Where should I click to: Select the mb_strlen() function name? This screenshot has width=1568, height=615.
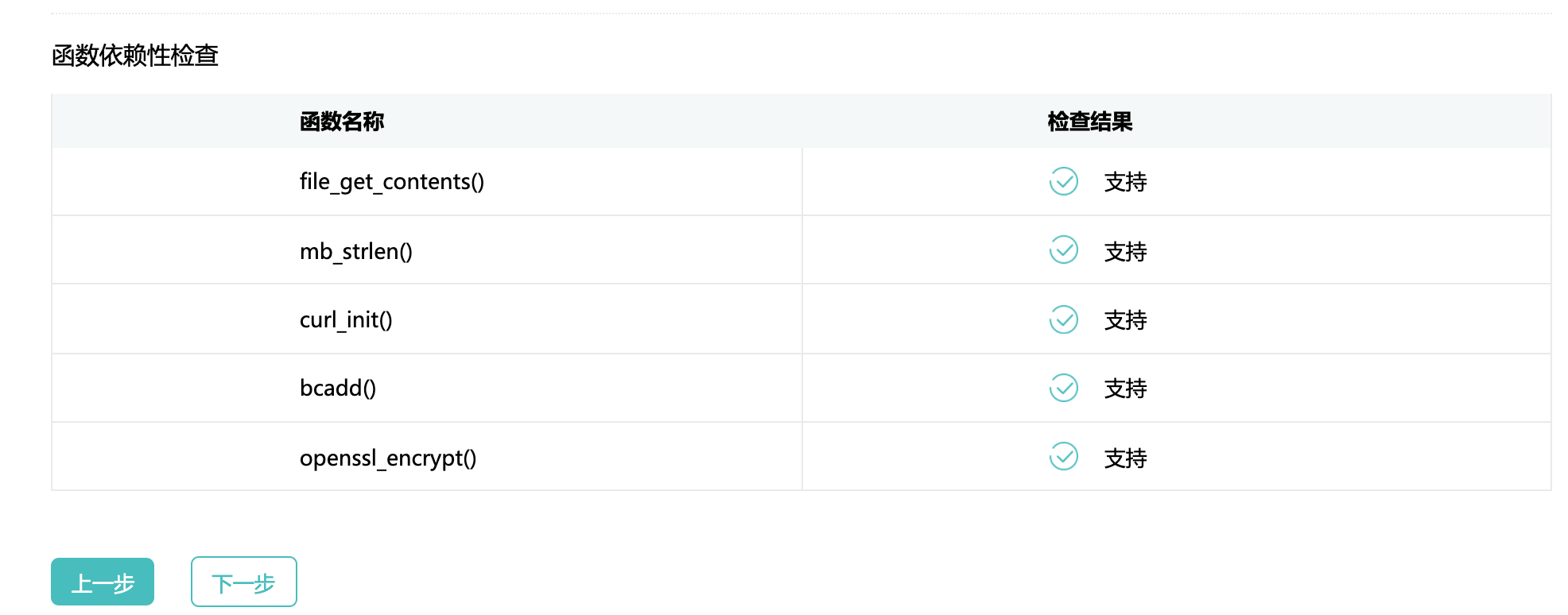coord(355,251)
